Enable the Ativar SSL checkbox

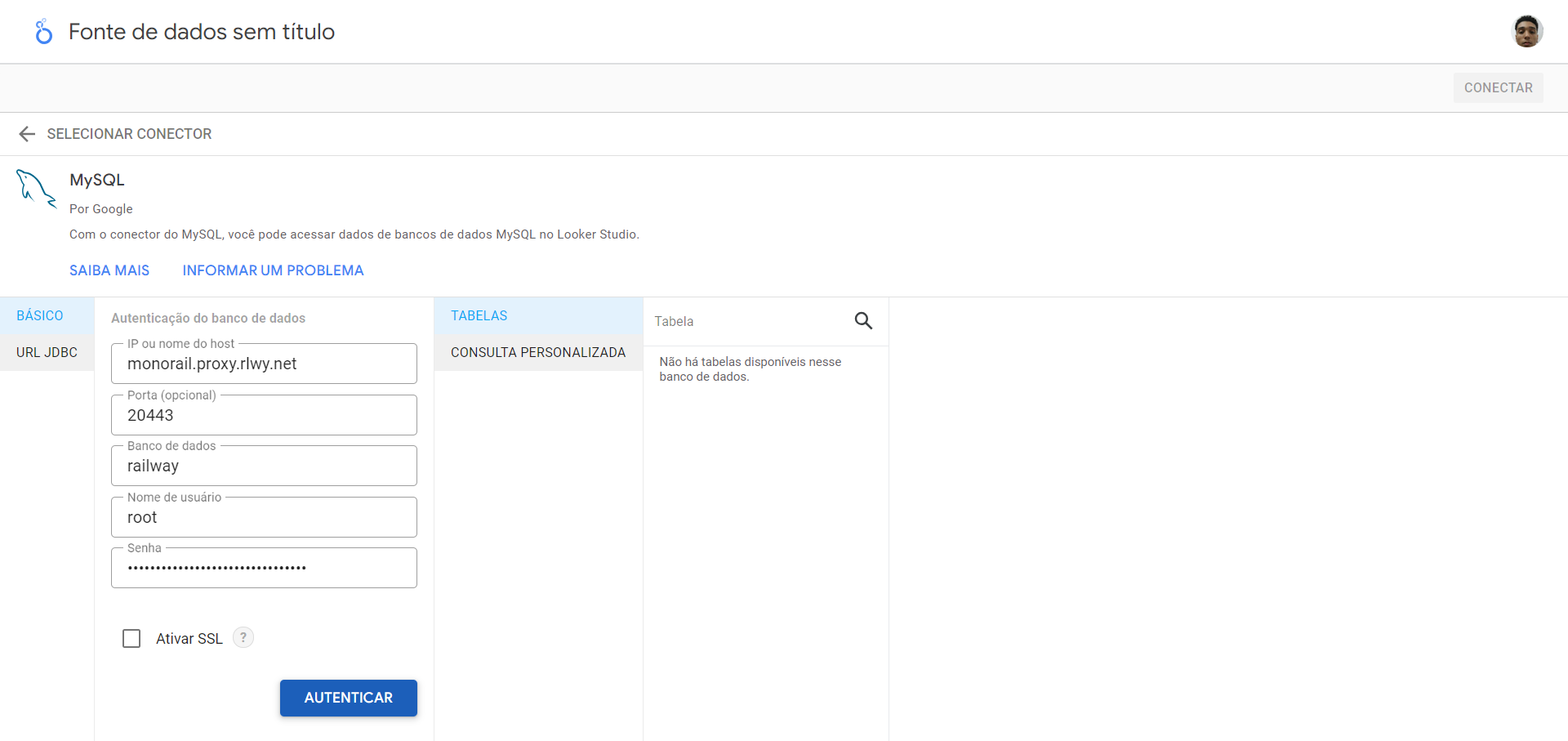click(x=131, y=638)
